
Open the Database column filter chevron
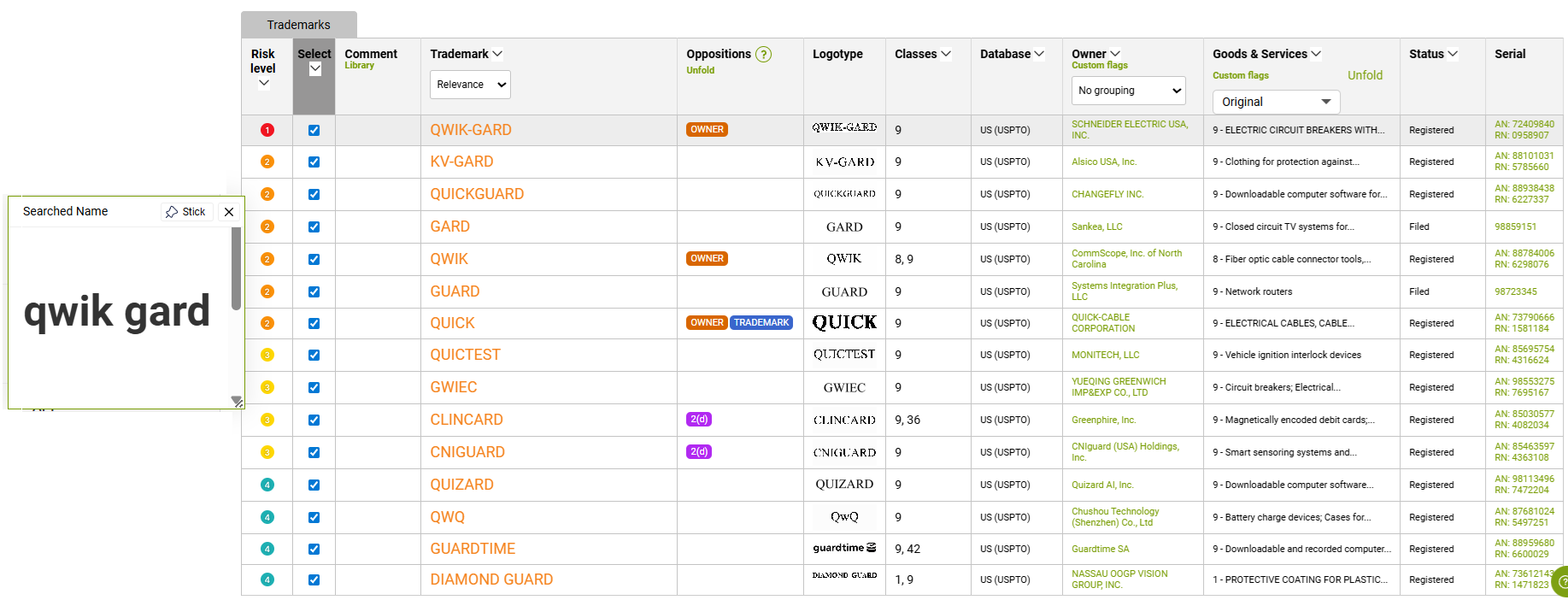1039,54
